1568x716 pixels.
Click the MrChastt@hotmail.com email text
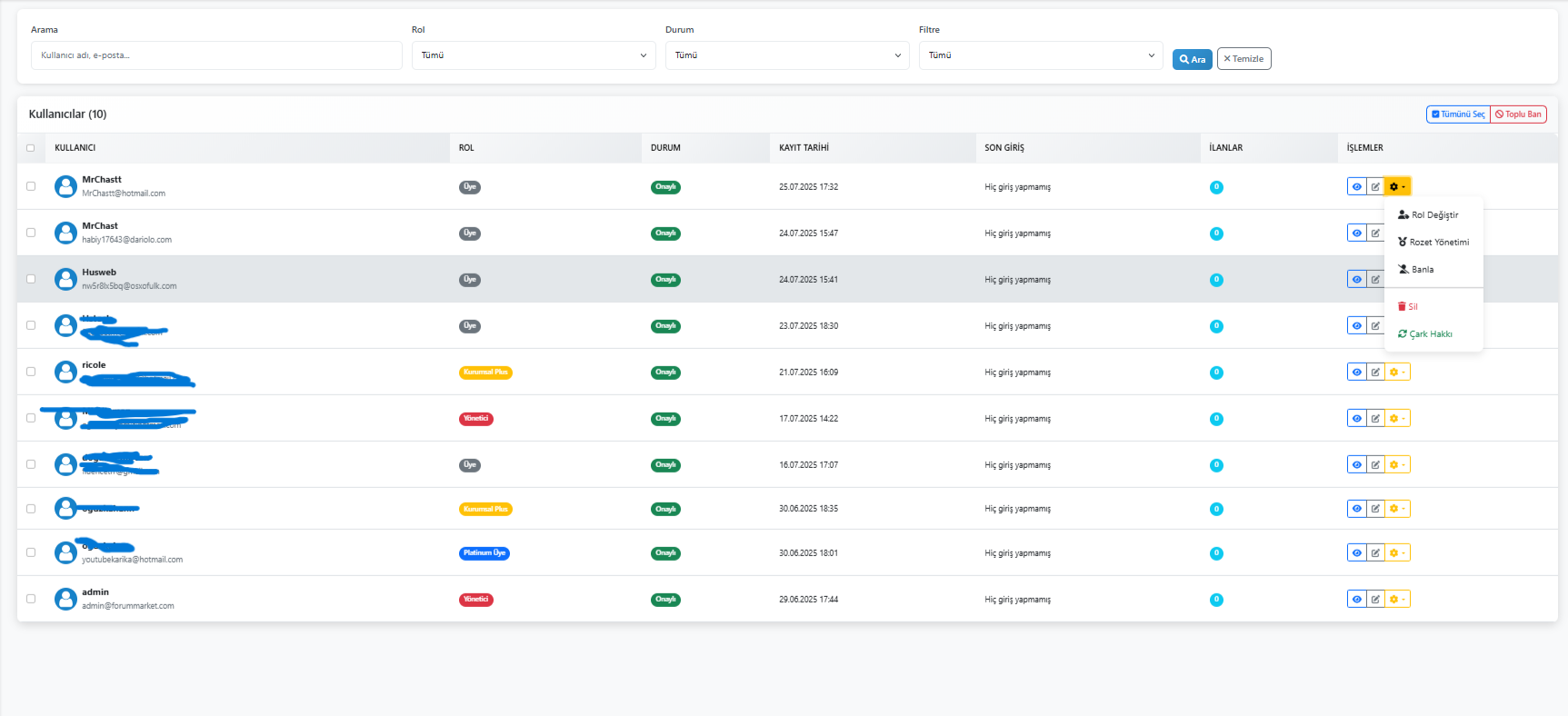pos(124,194)
